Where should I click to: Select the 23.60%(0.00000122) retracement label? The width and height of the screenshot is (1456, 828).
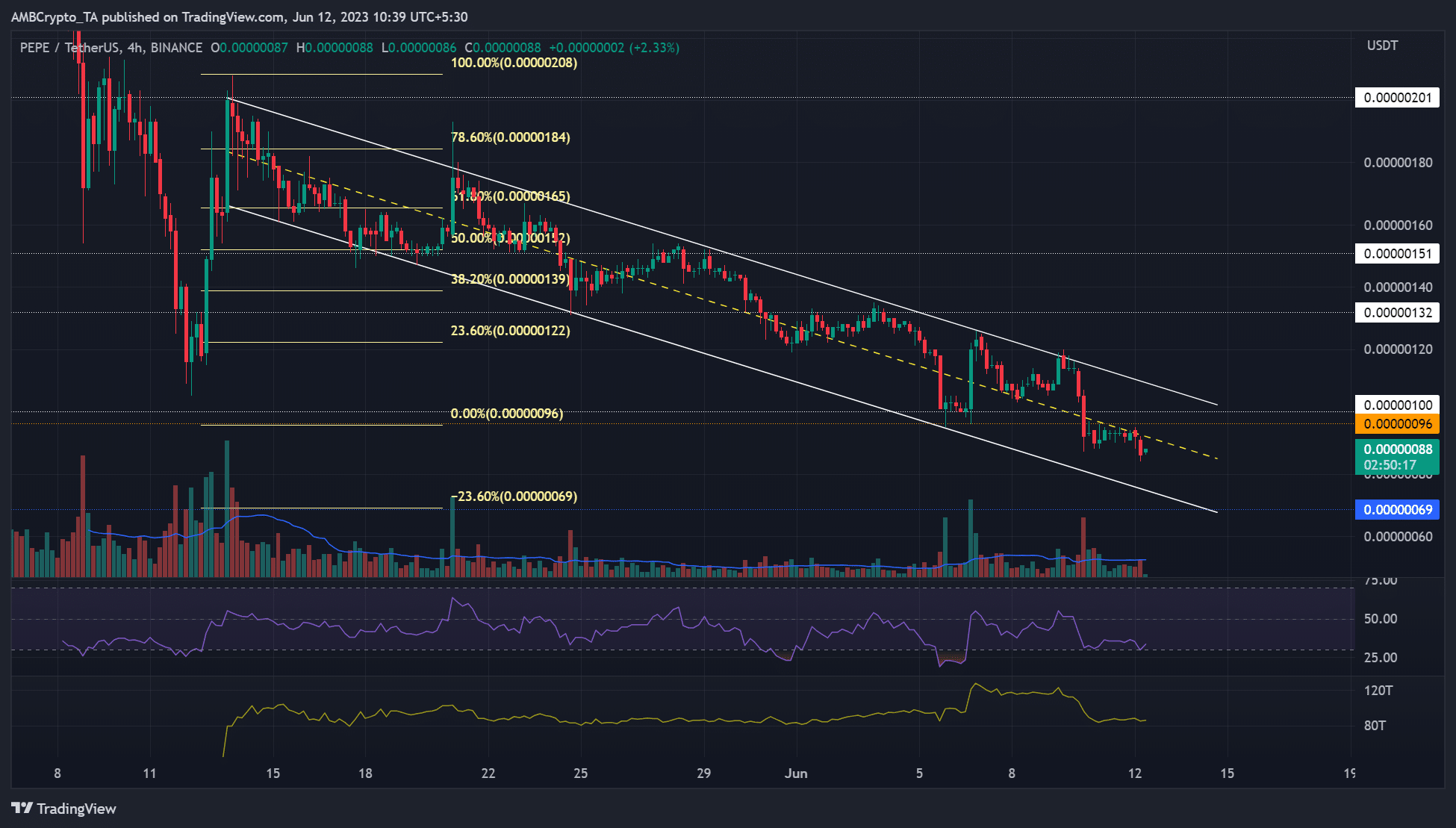tap(510, 331)
